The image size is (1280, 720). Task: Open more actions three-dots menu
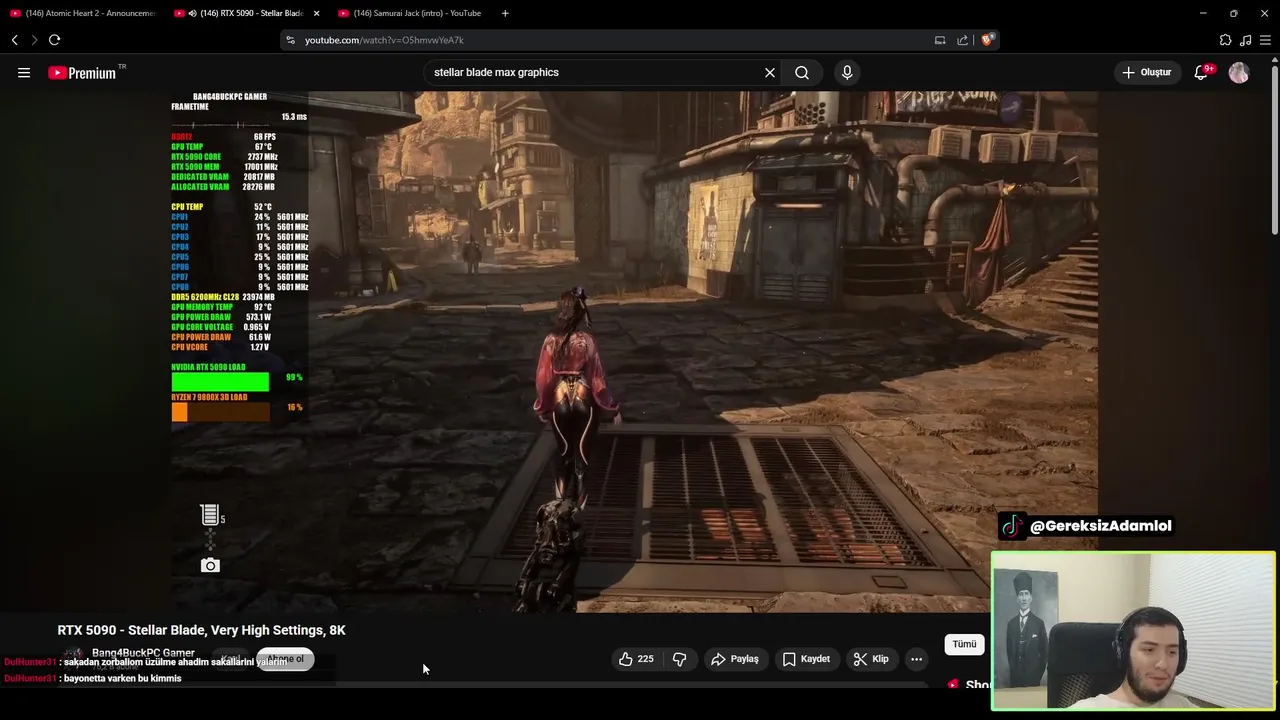coord(916,659)
